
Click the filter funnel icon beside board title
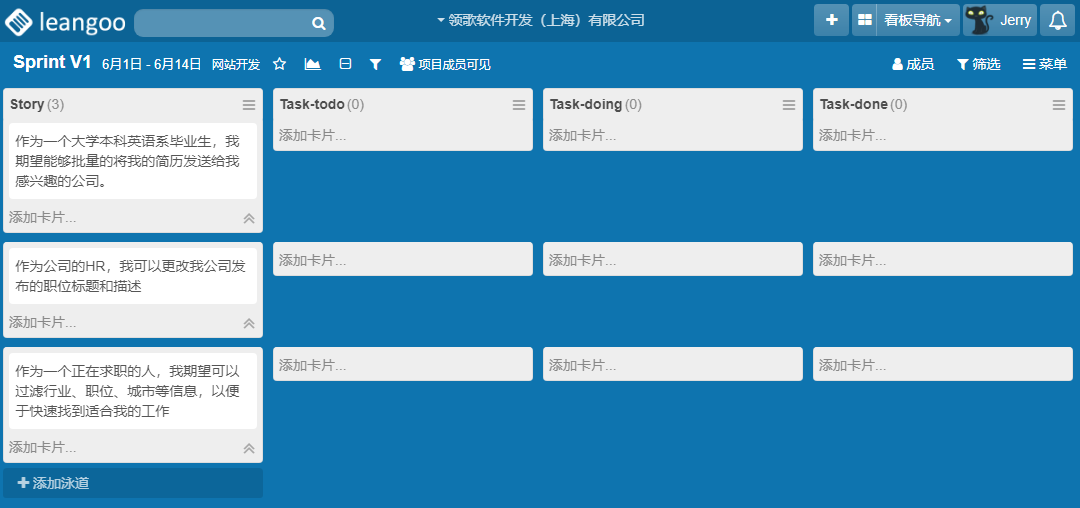[375, 64]
